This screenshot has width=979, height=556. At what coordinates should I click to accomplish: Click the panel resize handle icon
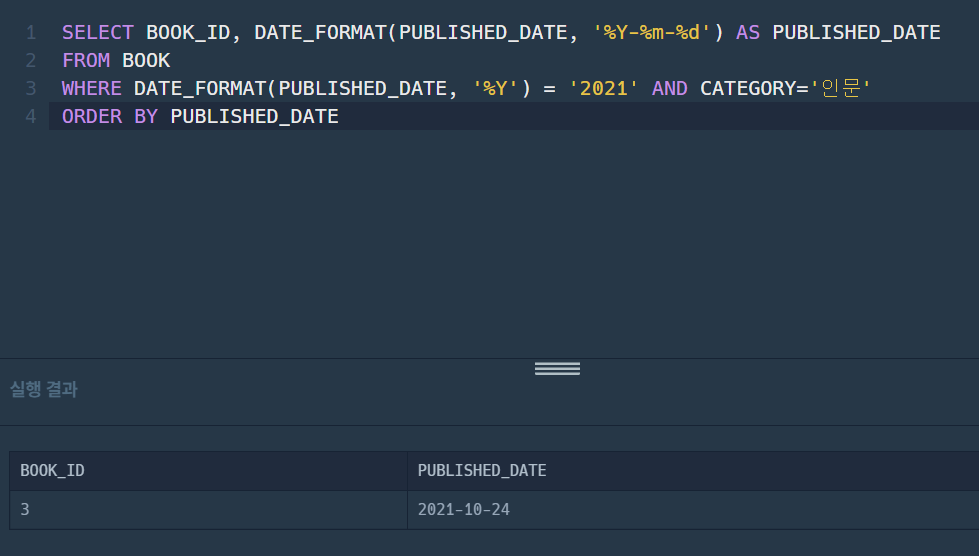[x=557, y=369]
